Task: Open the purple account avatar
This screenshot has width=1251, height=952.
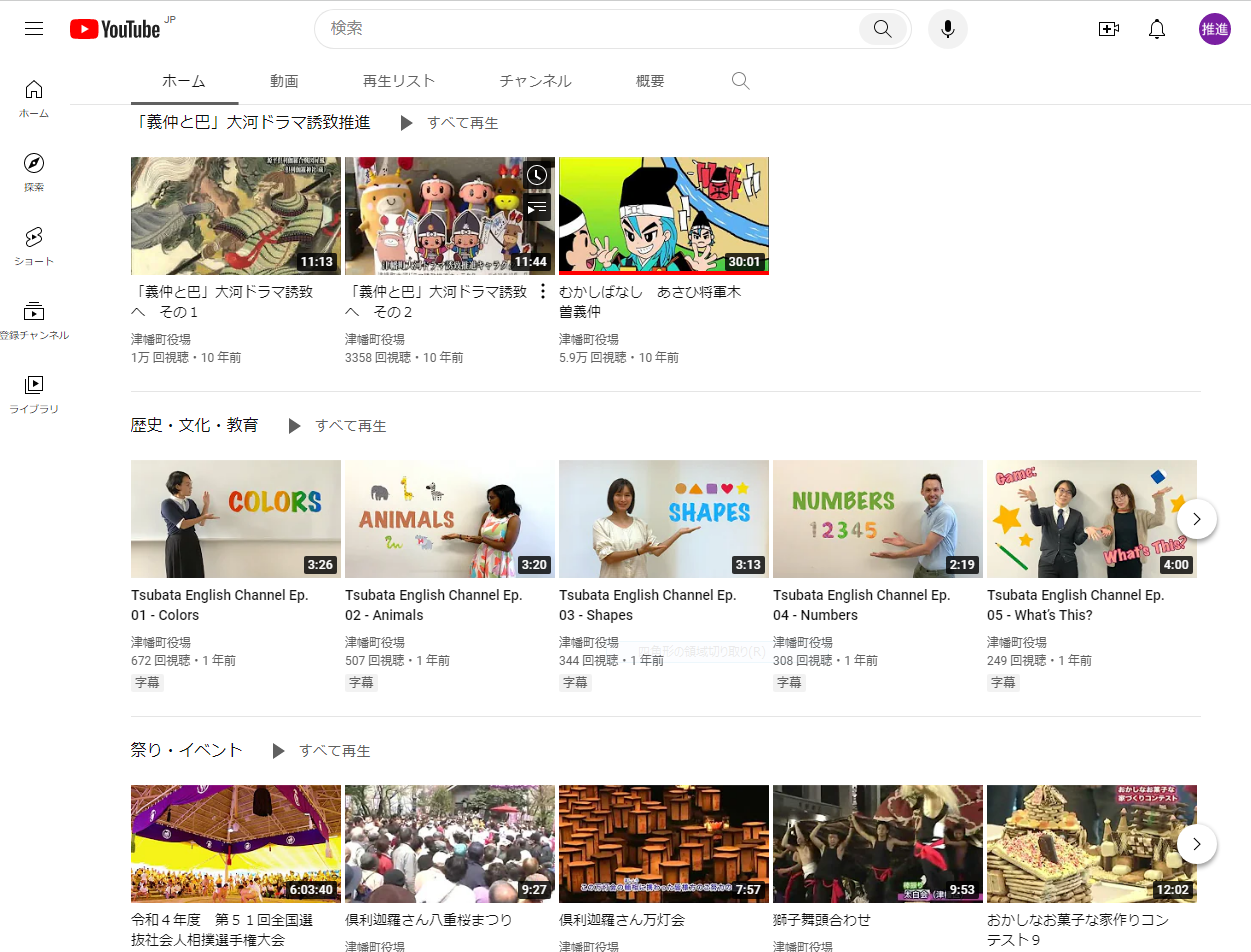Action: click(1215, 29)
